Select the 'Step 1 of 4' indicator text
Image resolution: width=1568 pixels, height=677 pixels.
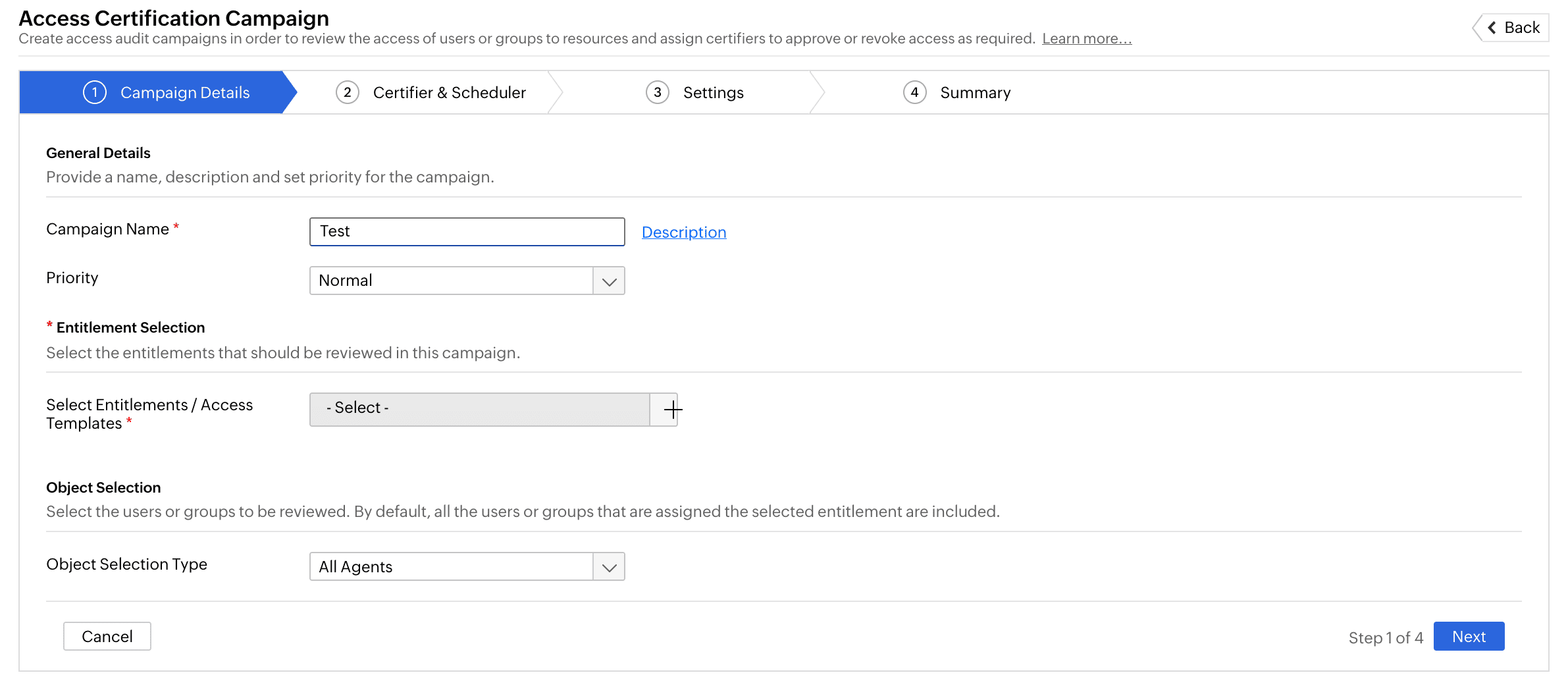[x=1385, y=637]
